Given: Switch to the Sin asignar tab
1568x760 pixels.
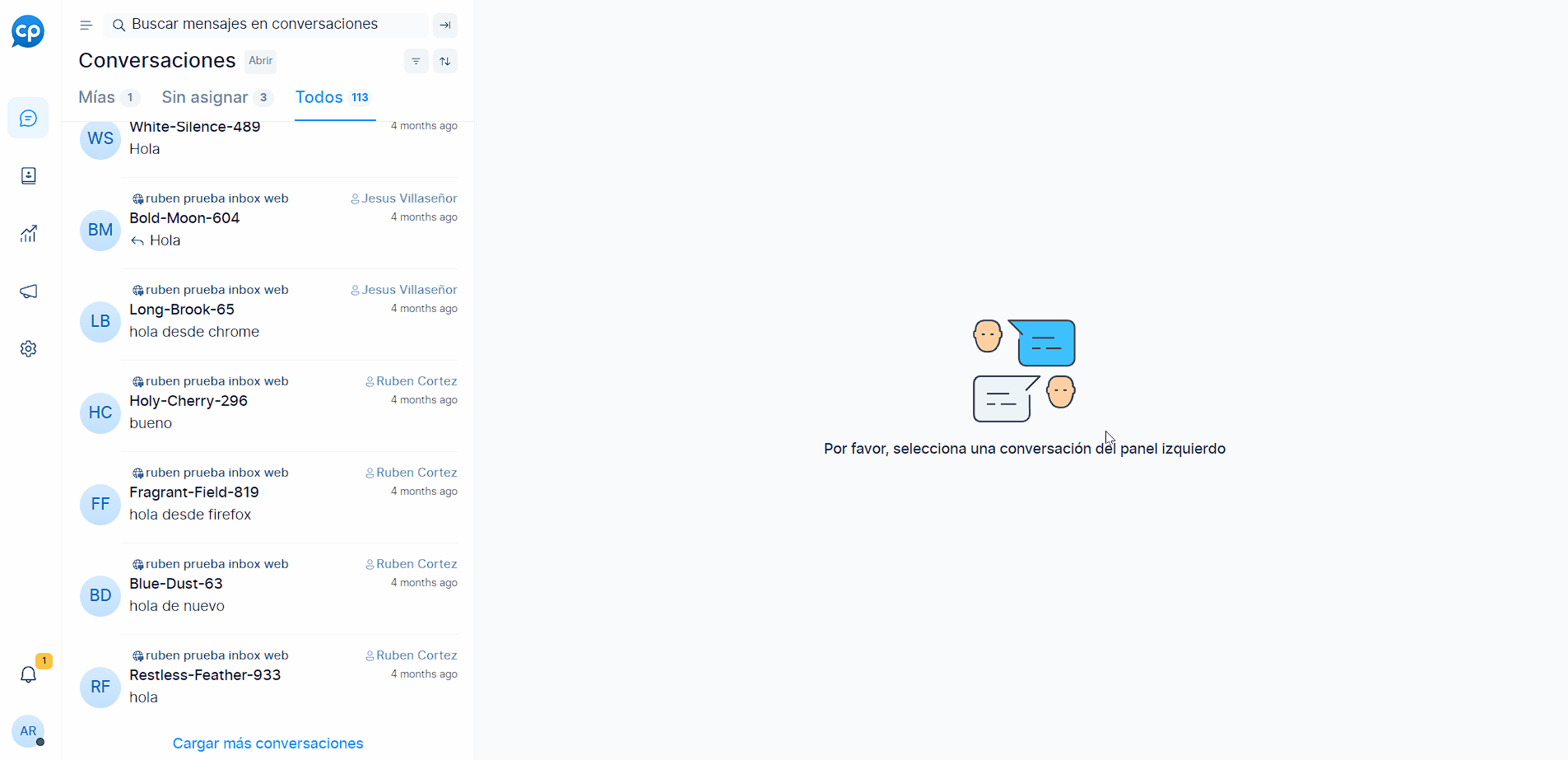Looking at the screenshot, I should coord(204,97).
